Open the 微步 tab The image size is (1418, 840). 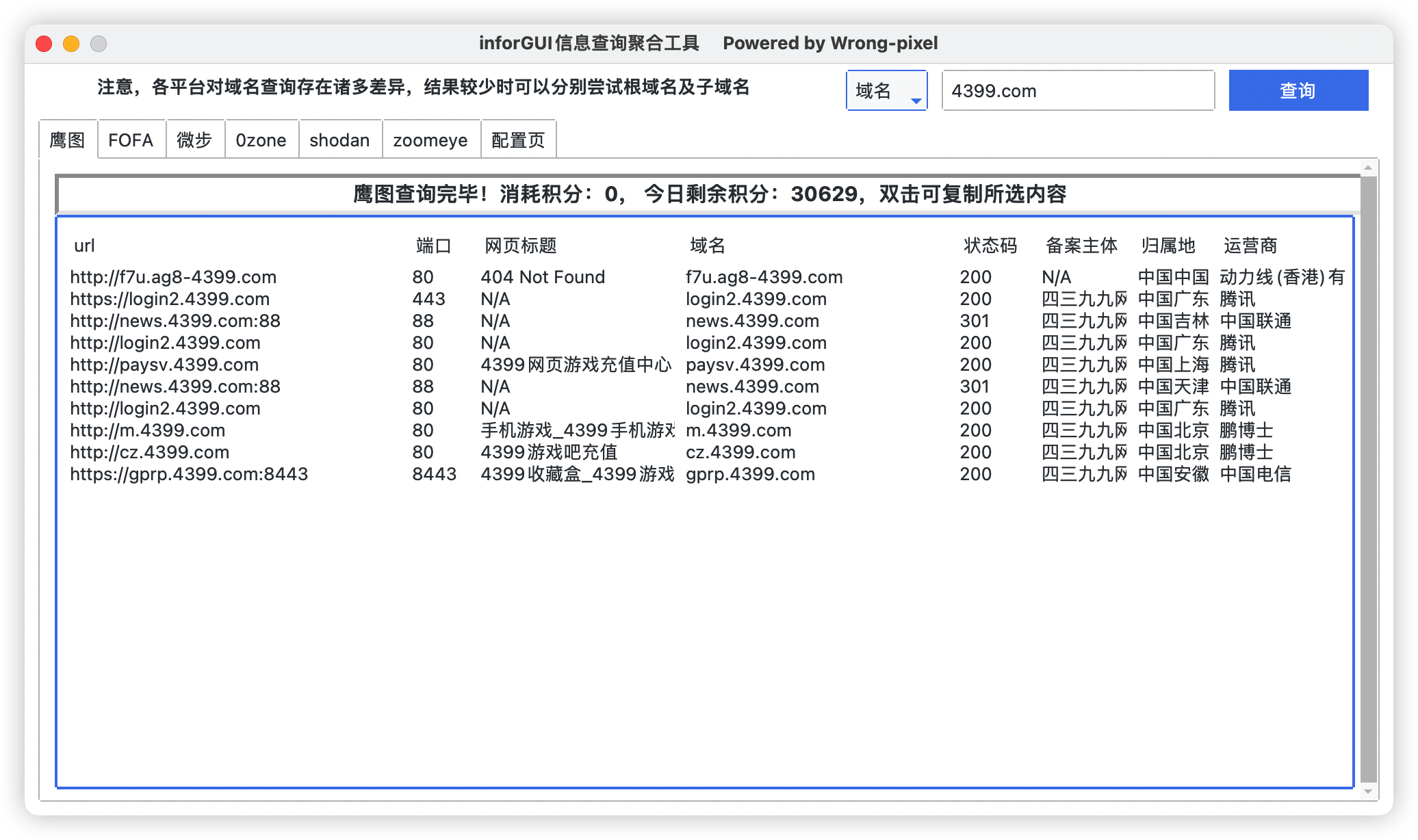pos(194,140)
